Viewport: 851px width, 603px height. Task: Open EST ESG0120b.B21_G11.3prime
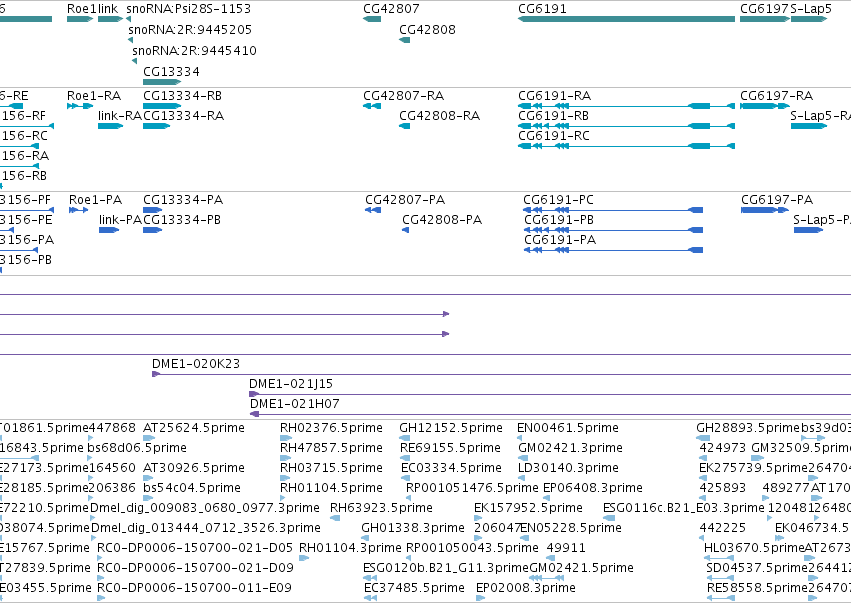[446, 568]
